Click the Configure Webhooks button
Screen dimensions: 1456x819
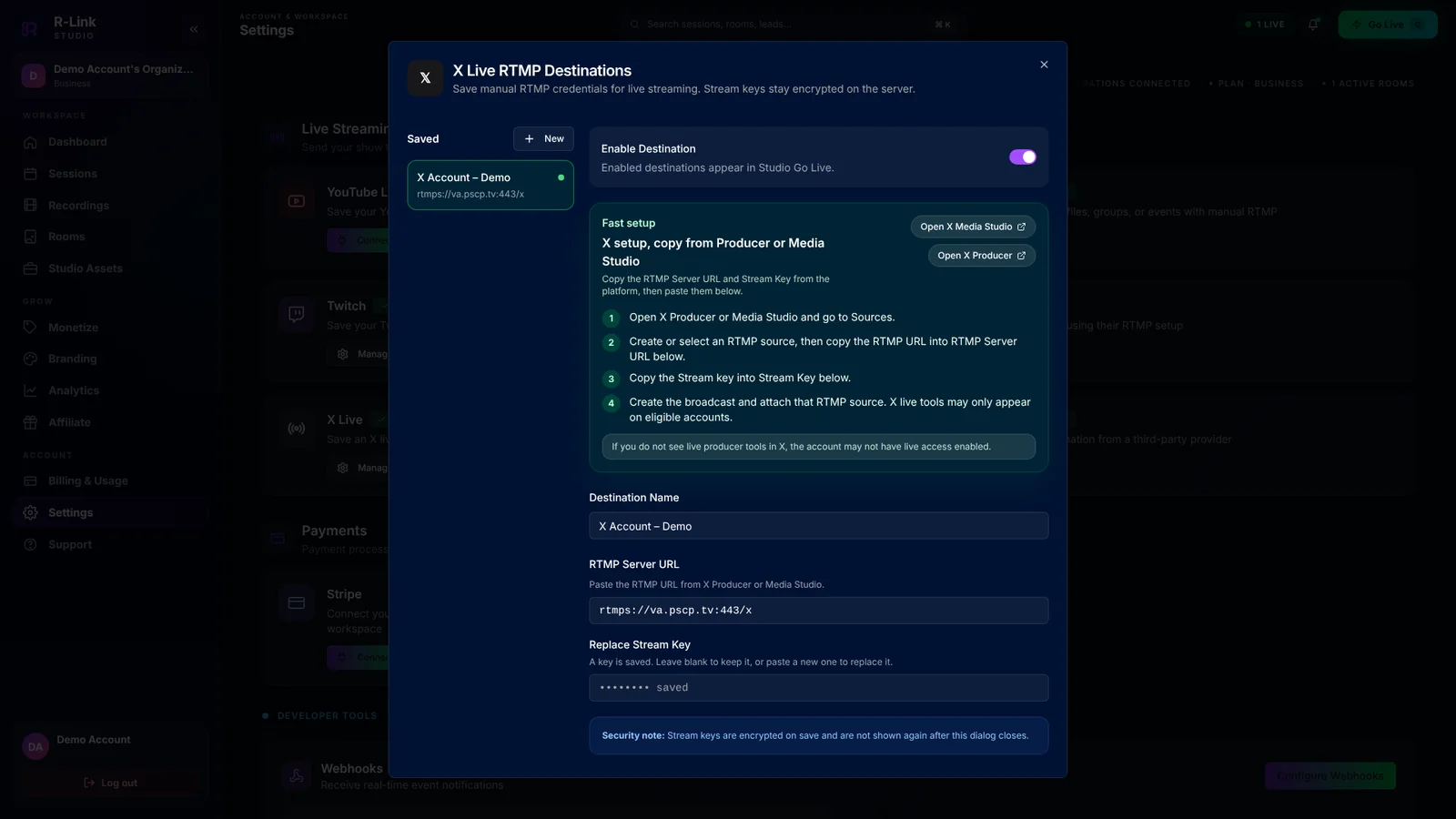pos(1330,775)
